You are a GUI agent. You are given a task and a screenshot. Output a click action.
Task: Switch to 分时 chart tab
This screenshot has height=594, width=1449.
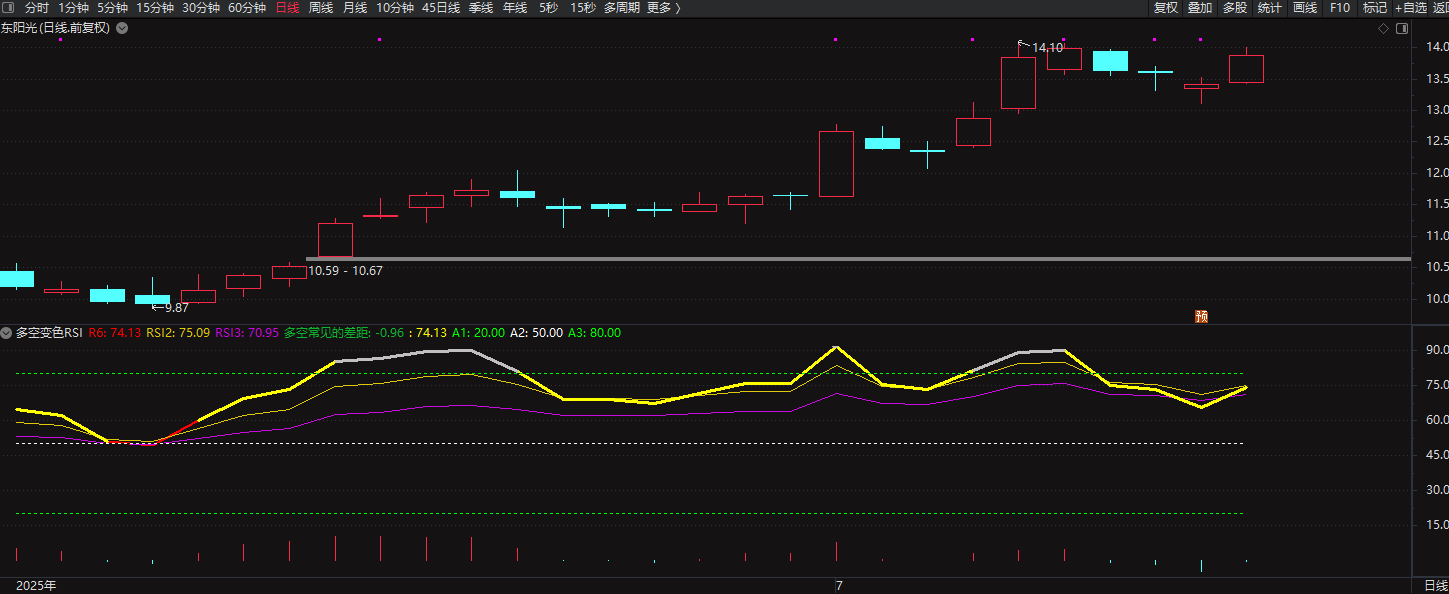37,8
